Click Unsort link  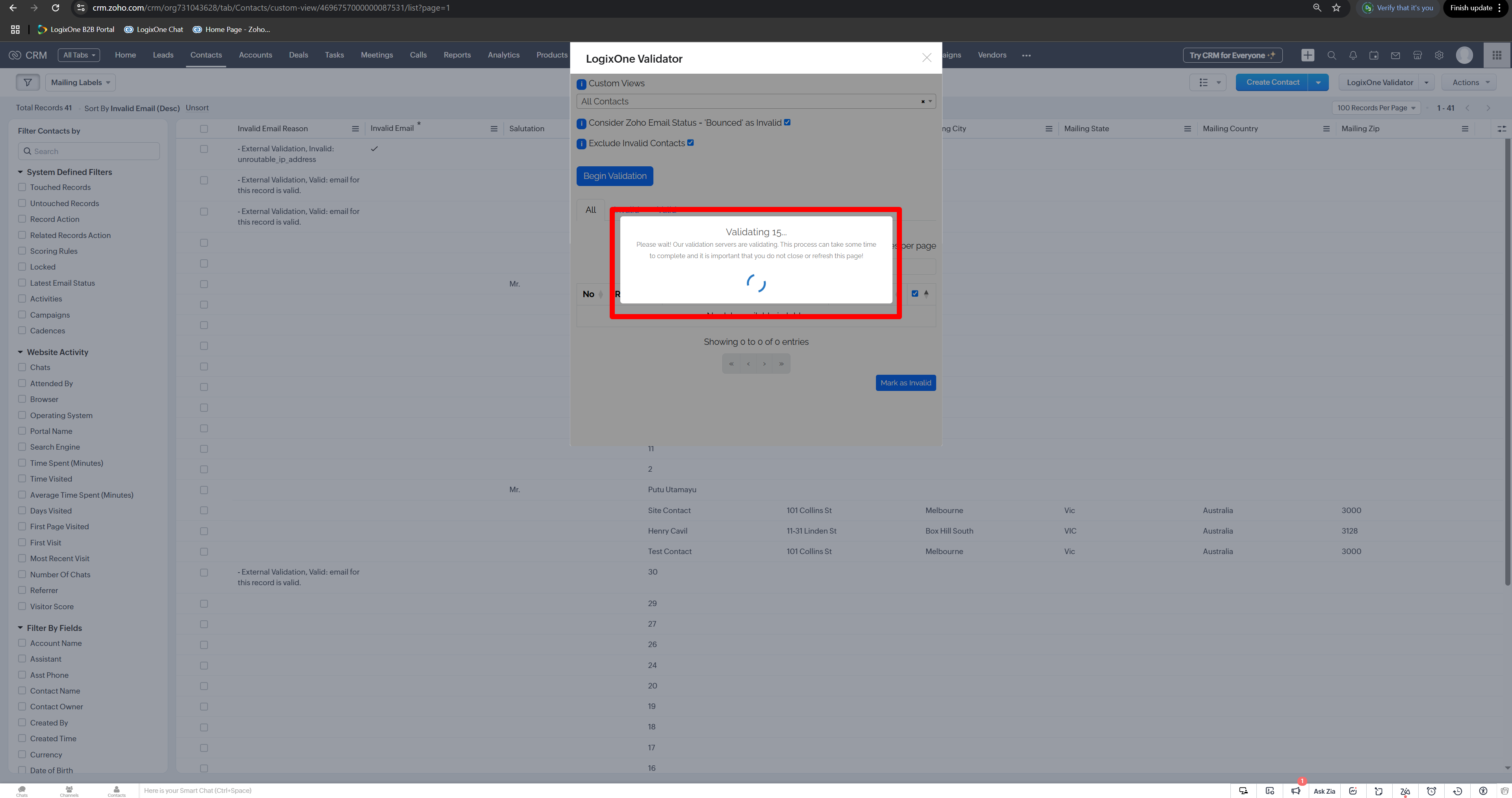click(197, 108)
